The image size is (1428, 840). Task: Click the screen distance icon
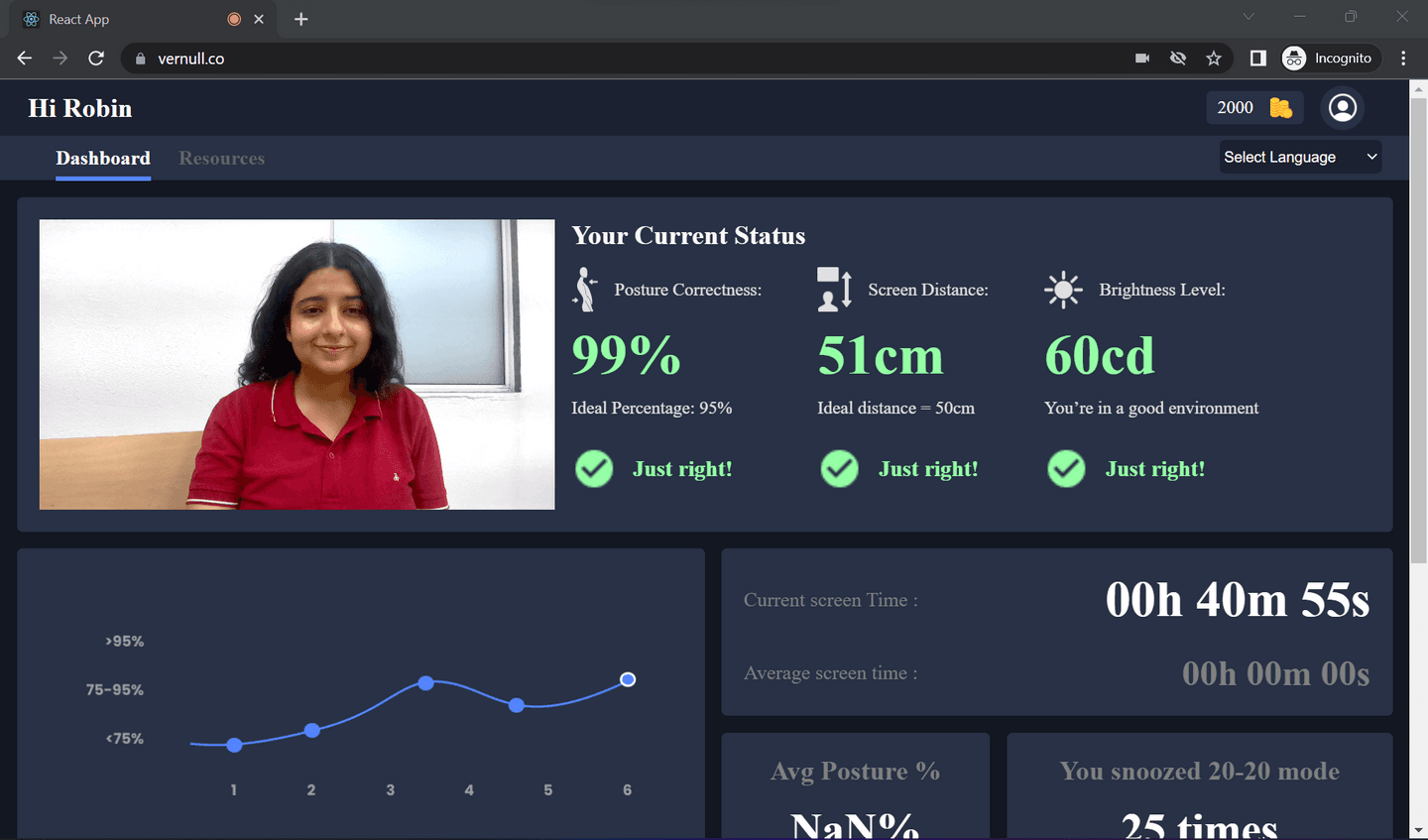point(834,290)
